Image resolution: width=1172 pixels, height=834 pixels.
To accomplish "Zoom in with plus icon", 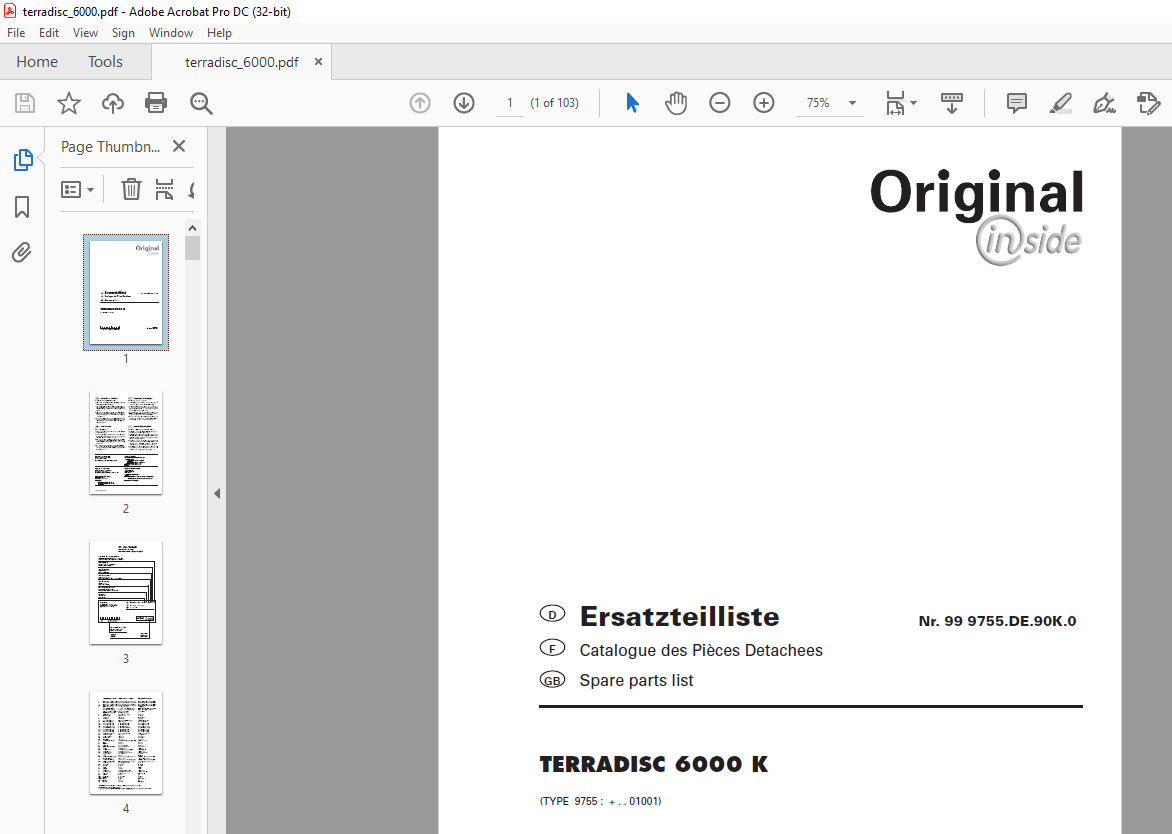I will coord(764,103).
